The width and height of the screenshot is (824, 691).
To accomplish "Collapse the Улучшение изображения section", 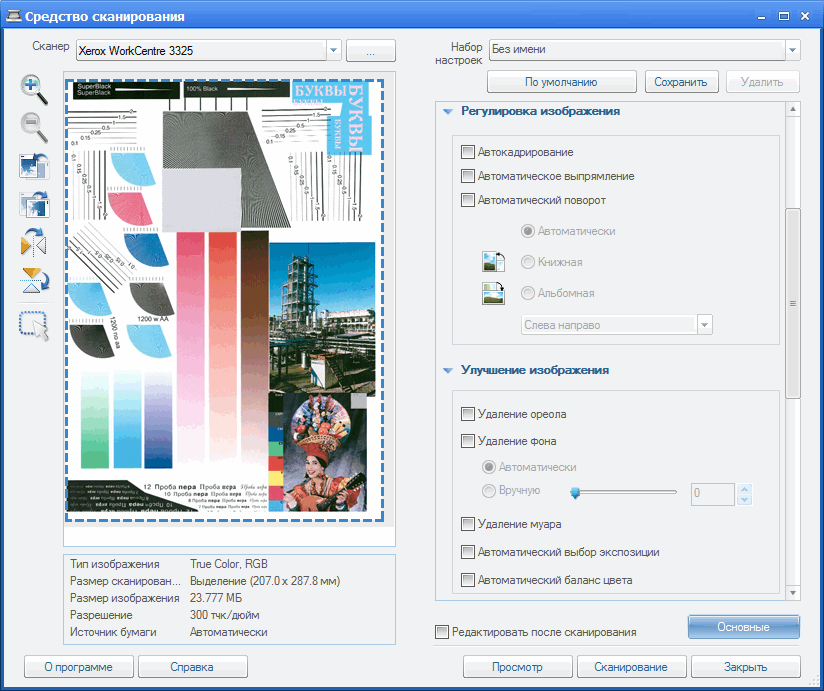I will 448,370.
